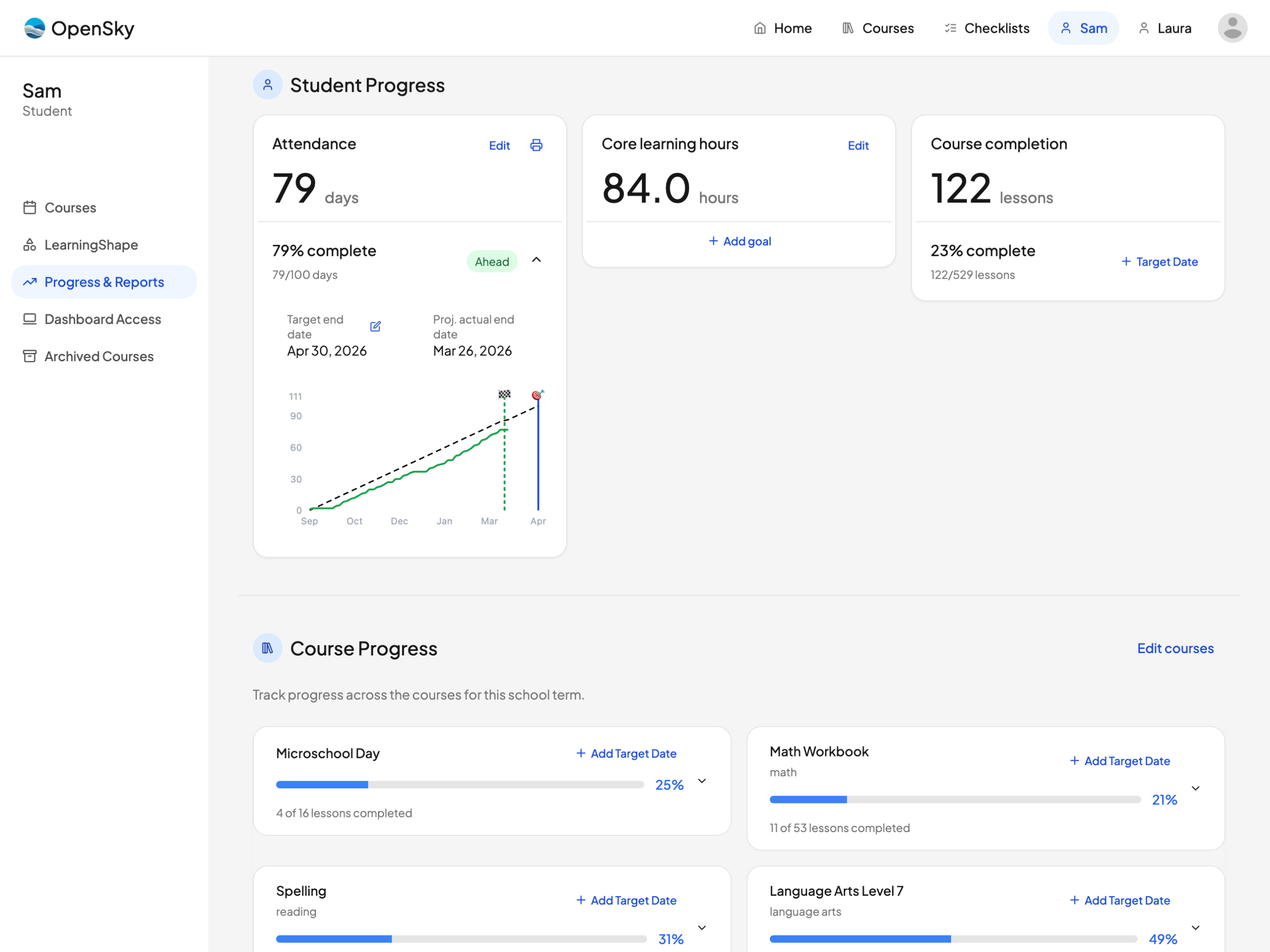Click the checkered flag marker on chart
Image resolution: width=1270 pixels, height=952 pixels.
point(504,394)
